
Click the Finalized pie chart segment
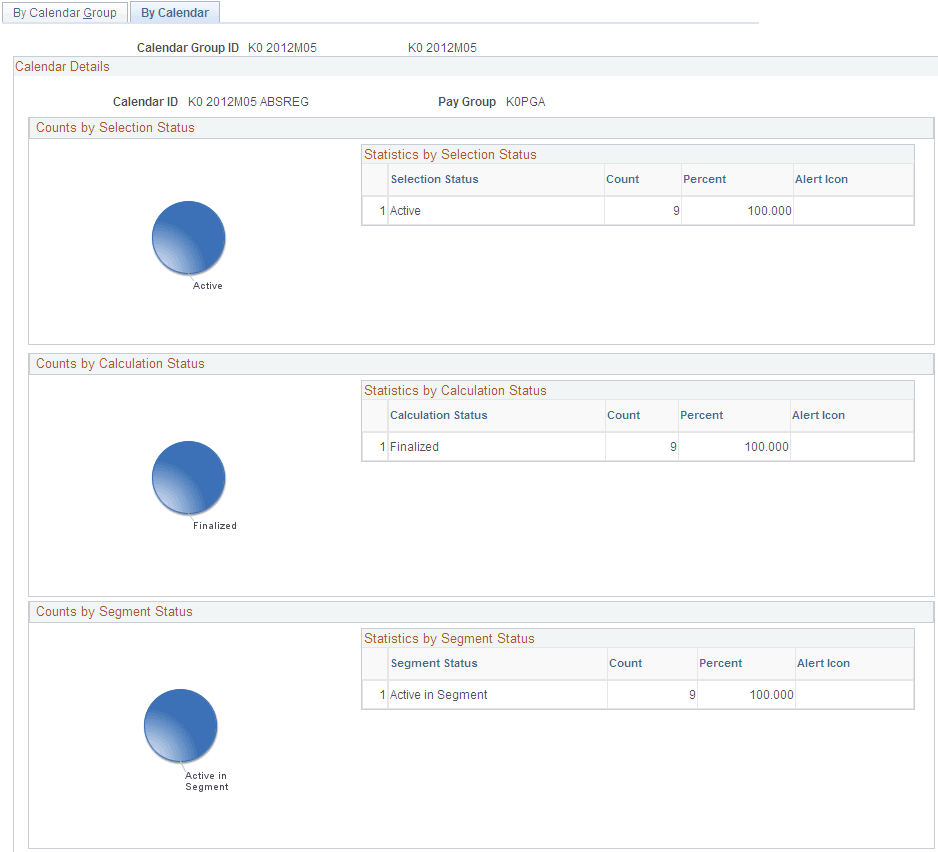click(189, 477)
